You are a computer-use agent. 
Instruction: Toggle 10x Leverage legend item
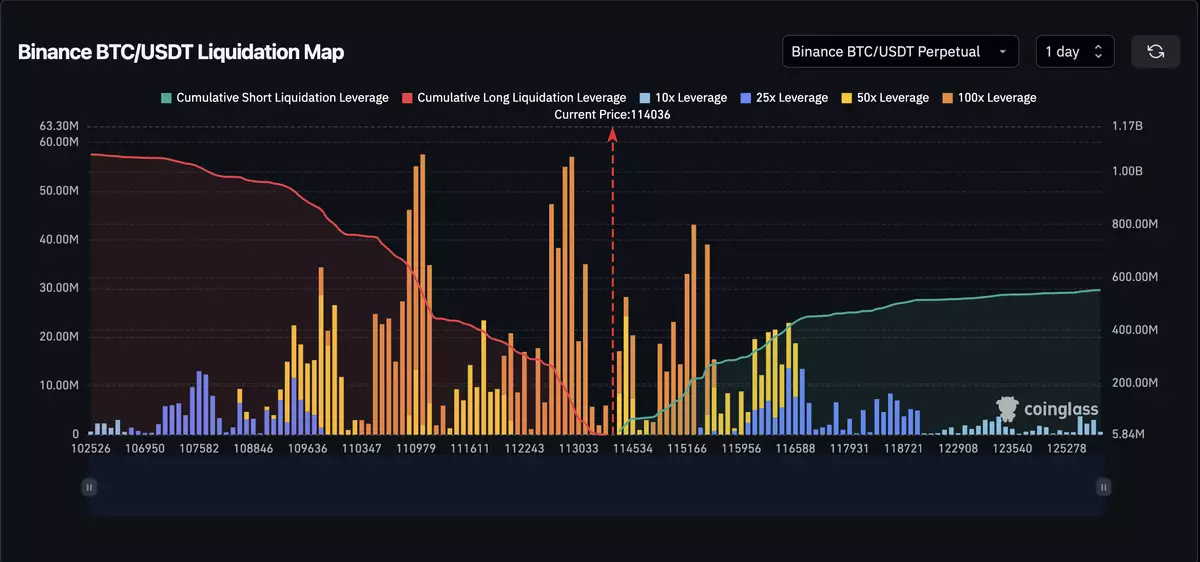(x=683, y=98)
